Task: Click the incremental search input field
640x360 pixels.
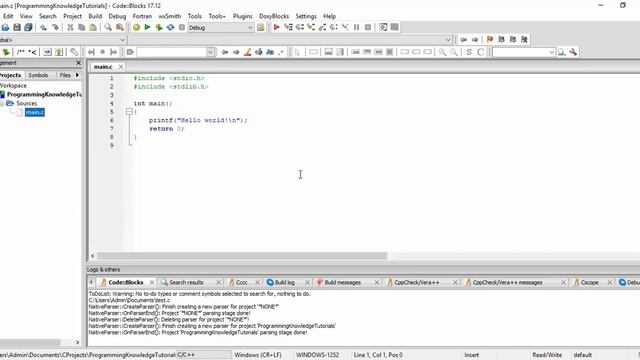Action: pos(172,52)
